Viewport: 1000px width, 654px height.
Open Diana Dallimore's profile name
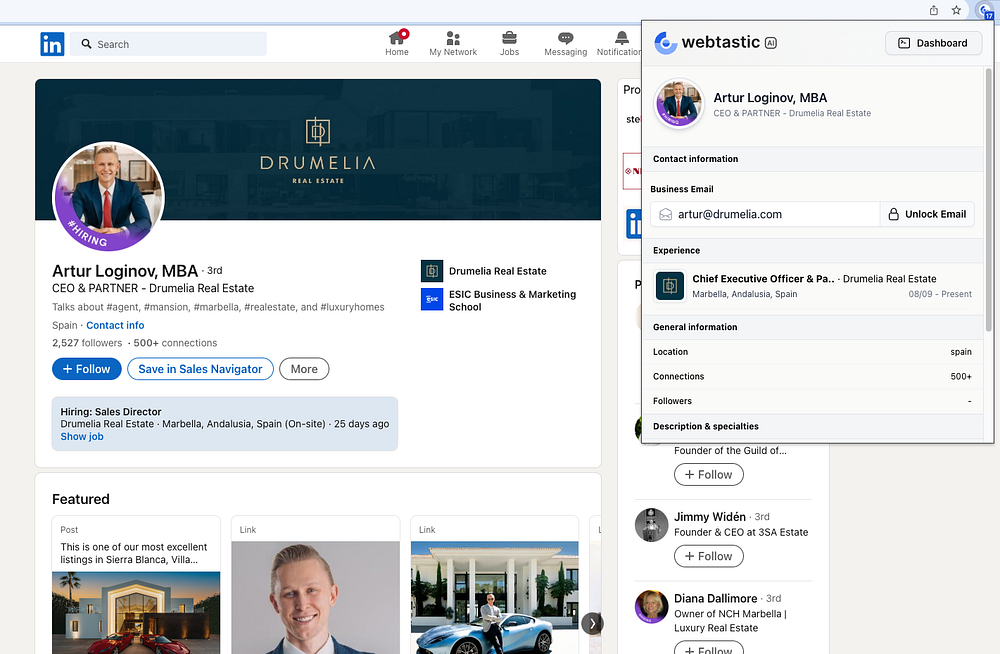pyautogui.click(x=716, y=598)
